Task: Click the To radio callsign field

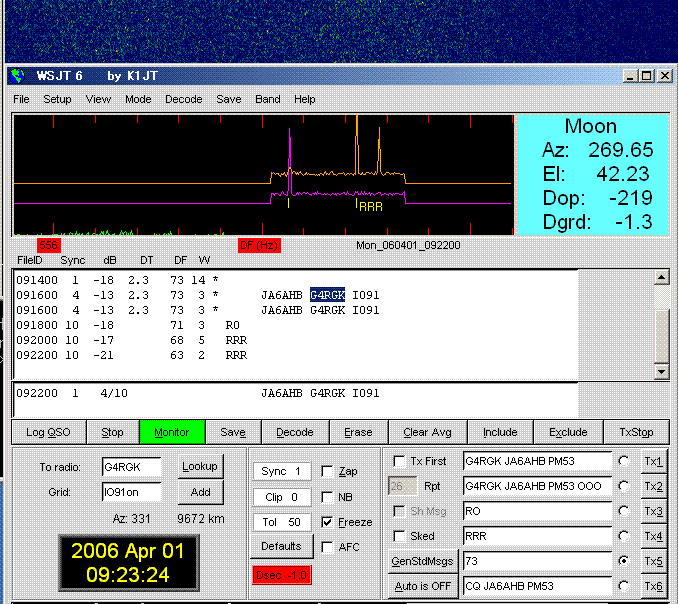Action: click(131, 466)
